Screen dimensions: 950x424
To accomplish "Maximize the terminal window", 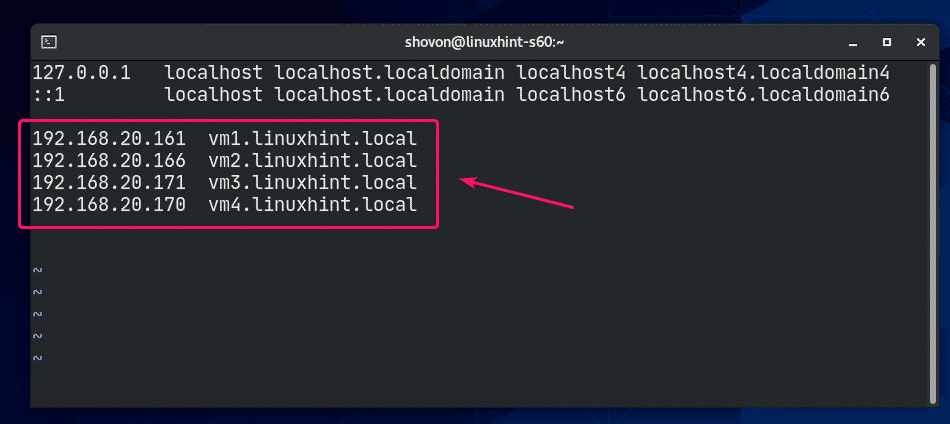I will click(887, 42).
